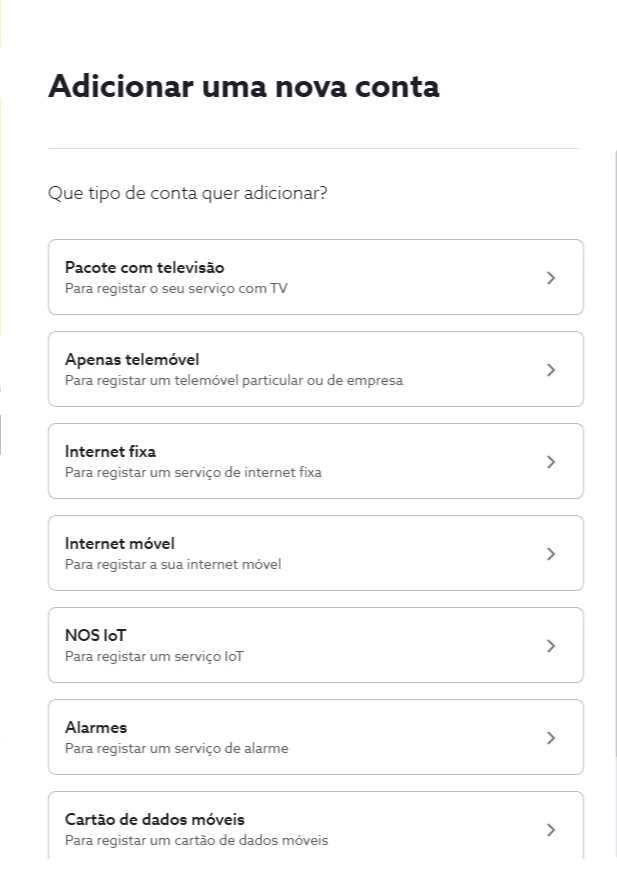Select the Internet fixa option title
The height and width of the screenshot is (889, 617).
pos(110,452)
